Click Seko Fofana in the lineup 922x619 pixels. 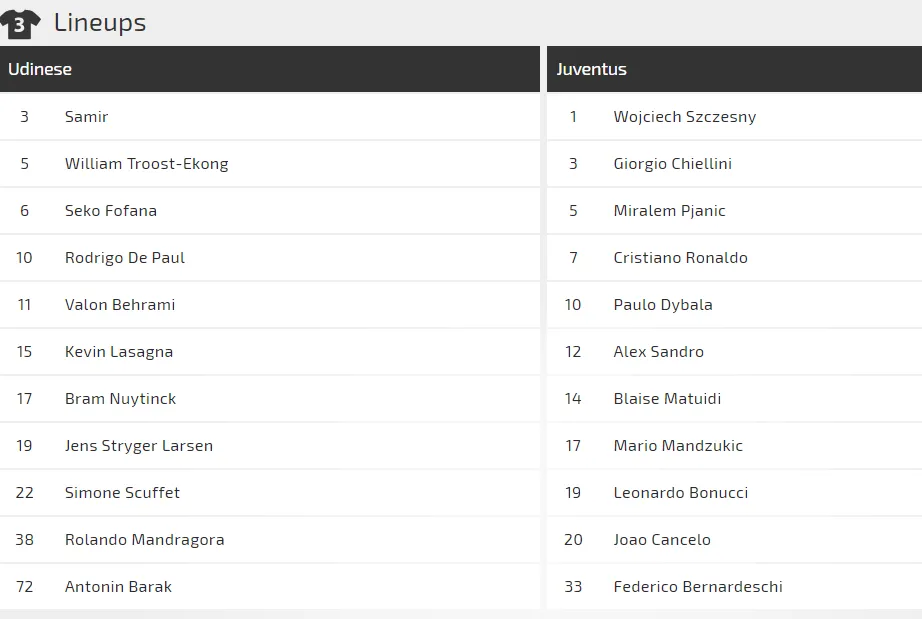click(x=111, y=210)
